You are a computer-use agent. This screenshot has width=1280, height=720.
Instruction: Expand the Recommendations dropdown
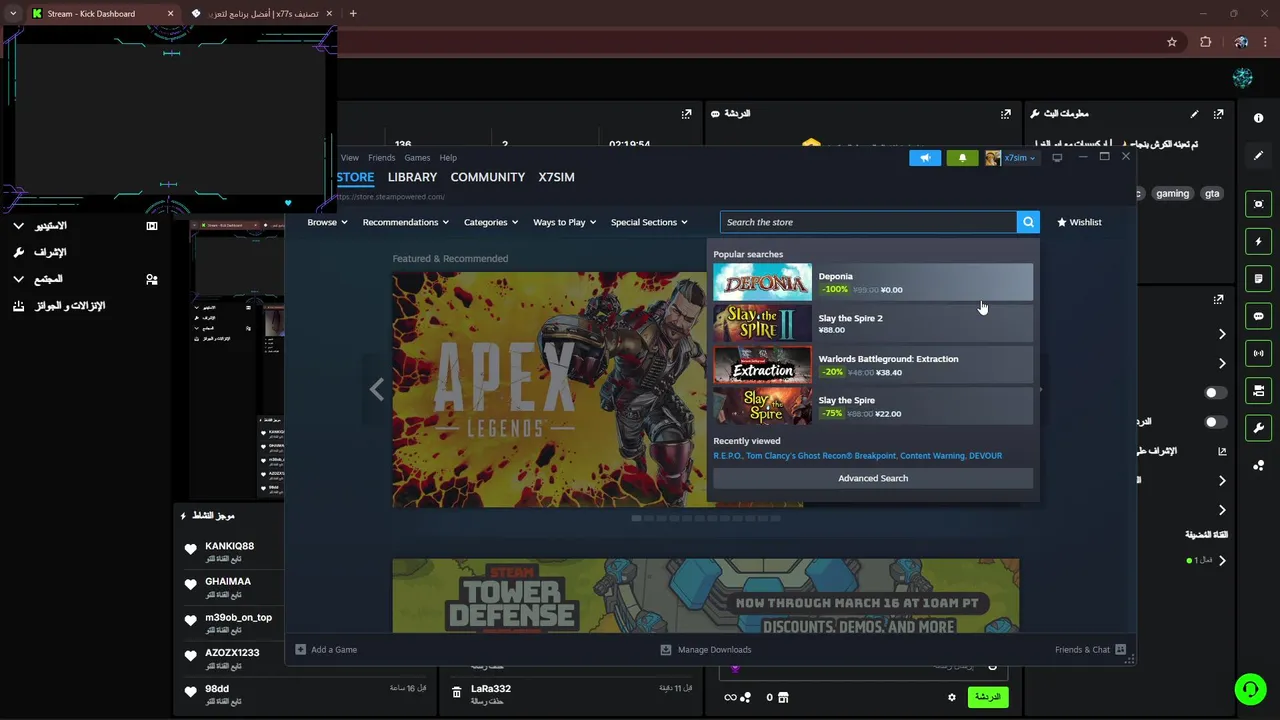[x=405, y=222]
